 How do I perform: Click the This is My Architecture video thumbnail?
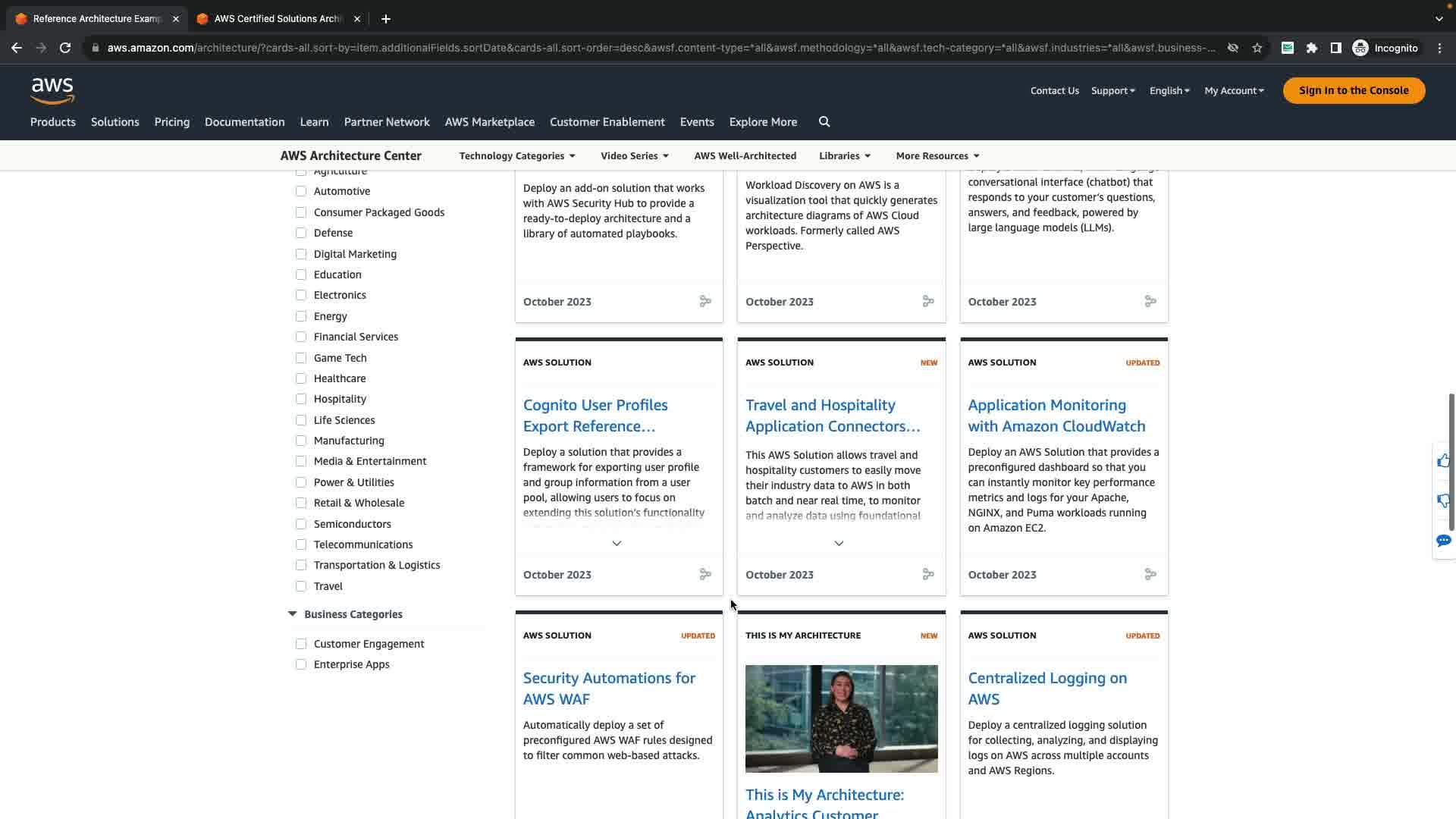point(841,719)
